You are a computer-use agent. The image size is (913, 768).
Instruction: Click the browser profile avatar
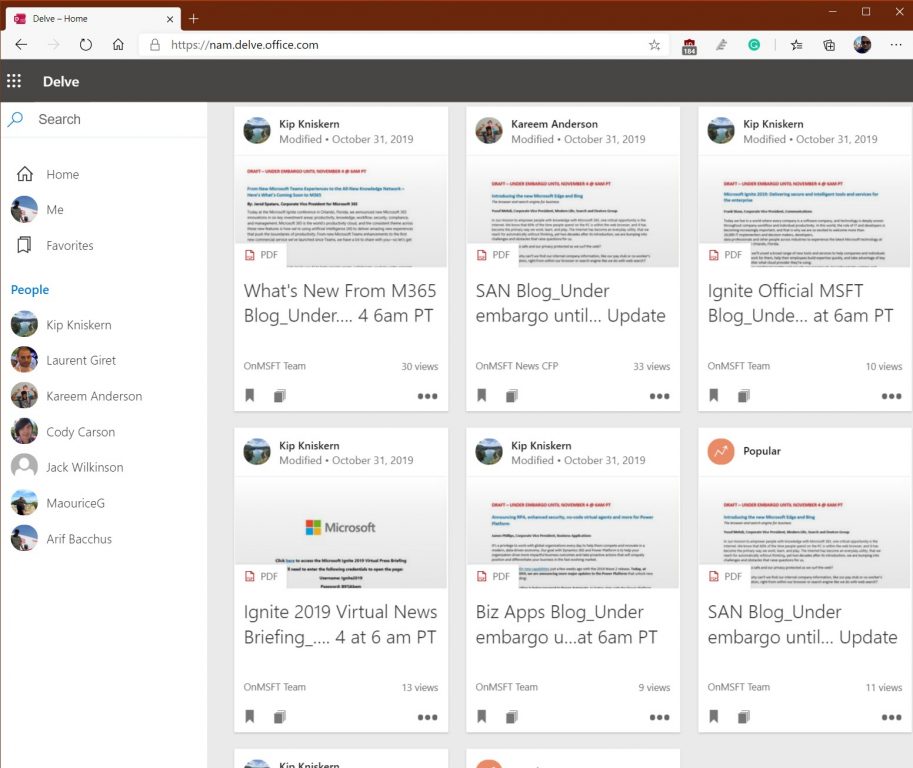(862, 45)
